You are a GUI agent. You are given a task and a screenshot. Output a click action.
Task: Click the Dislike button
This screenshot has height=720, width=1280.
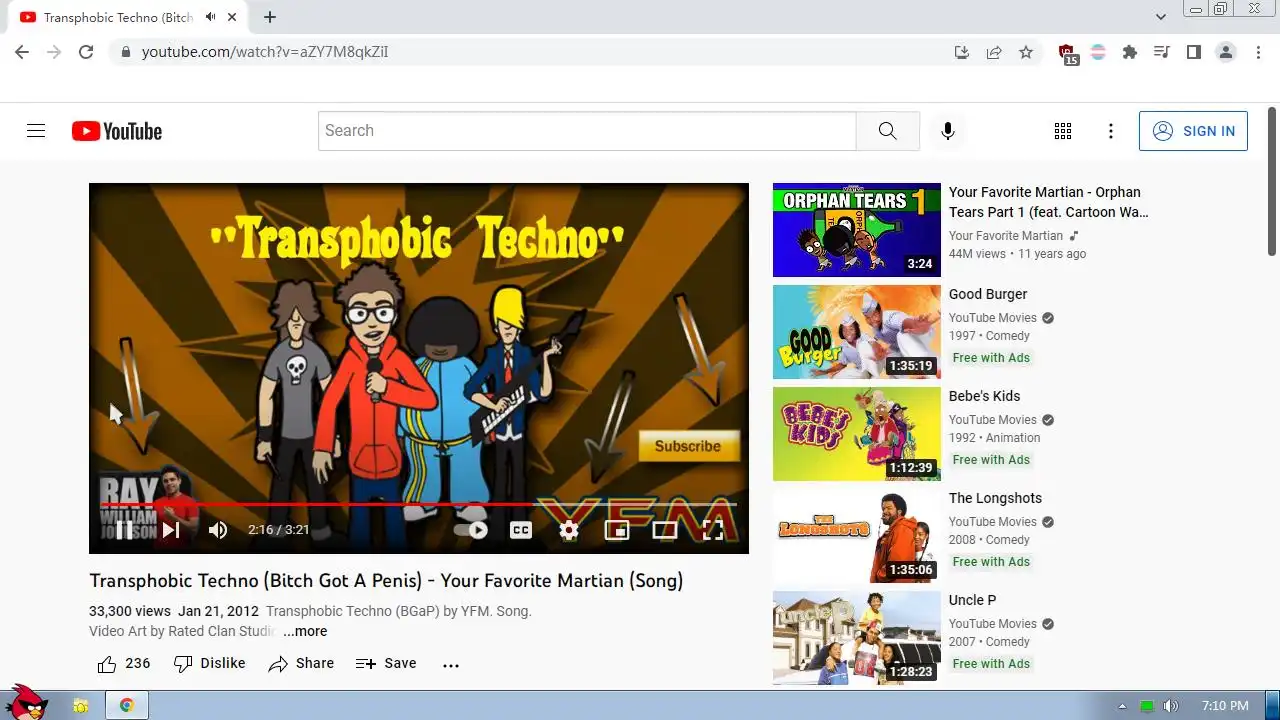pyautogui.click(x=209, y=664)
